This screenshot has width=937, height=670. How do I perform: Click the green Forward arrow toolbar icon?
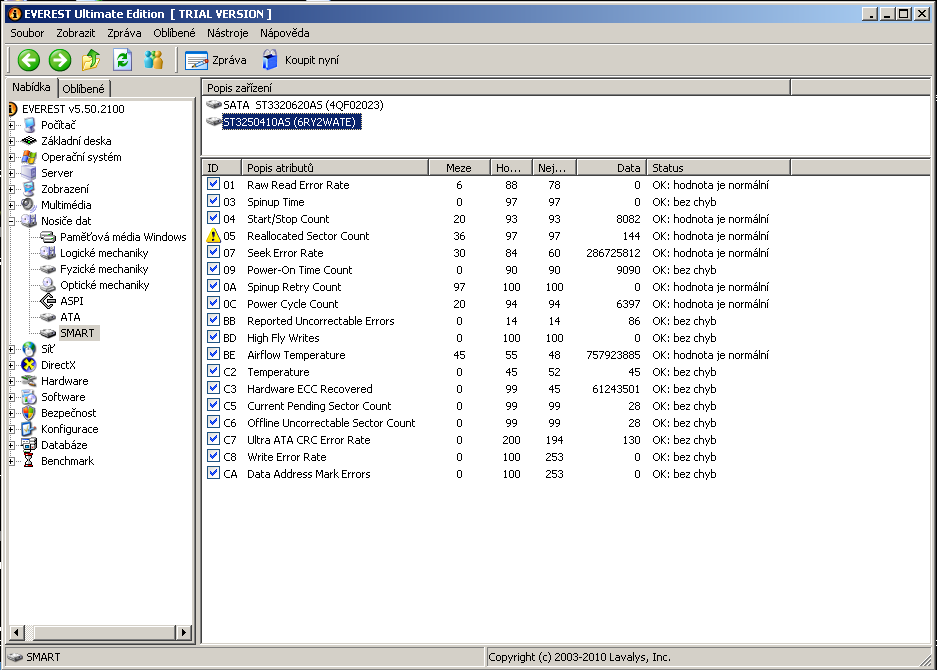click(60, 60)
